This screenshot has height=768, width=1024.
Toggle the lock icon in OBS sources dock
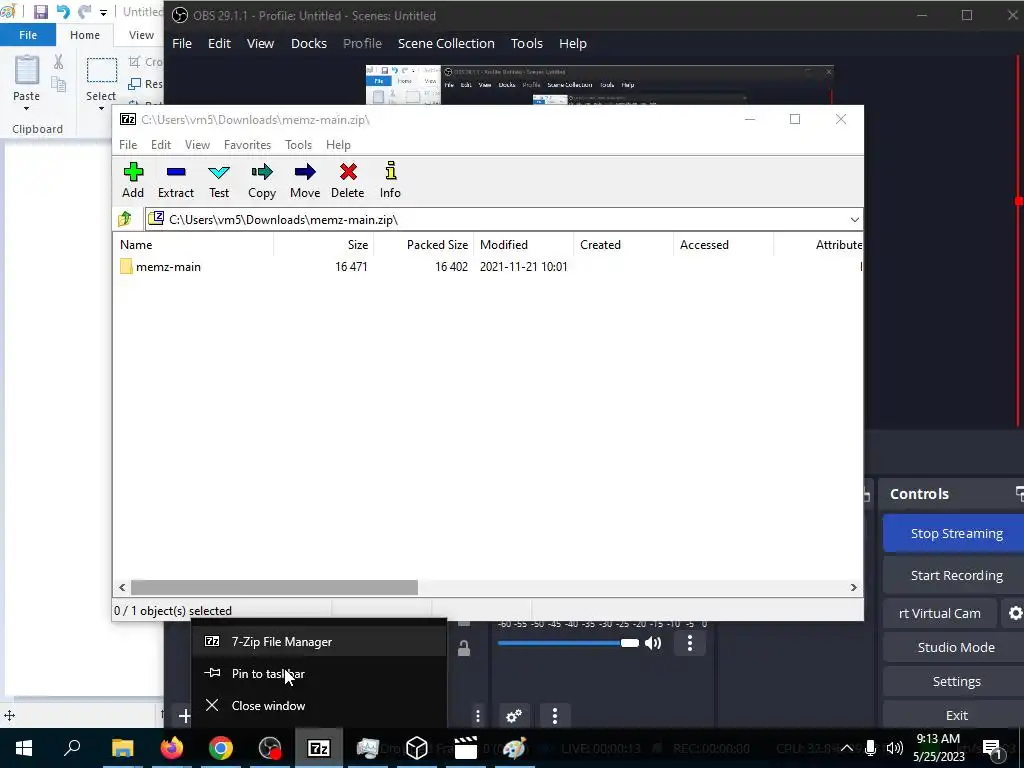[x=464, y=648]
